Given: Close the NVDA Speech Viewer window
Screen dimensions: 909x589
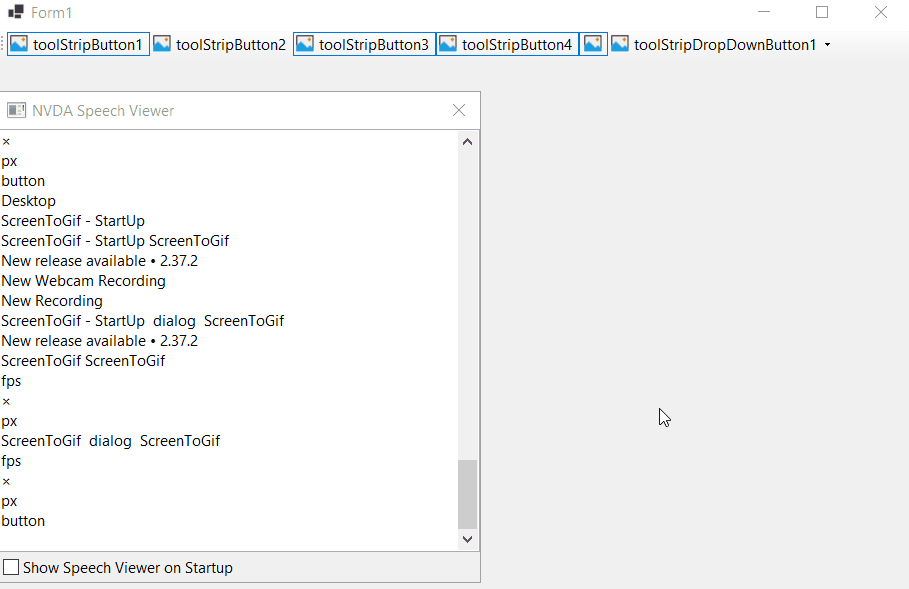Looking at the screenshot, I should (459, 110).
